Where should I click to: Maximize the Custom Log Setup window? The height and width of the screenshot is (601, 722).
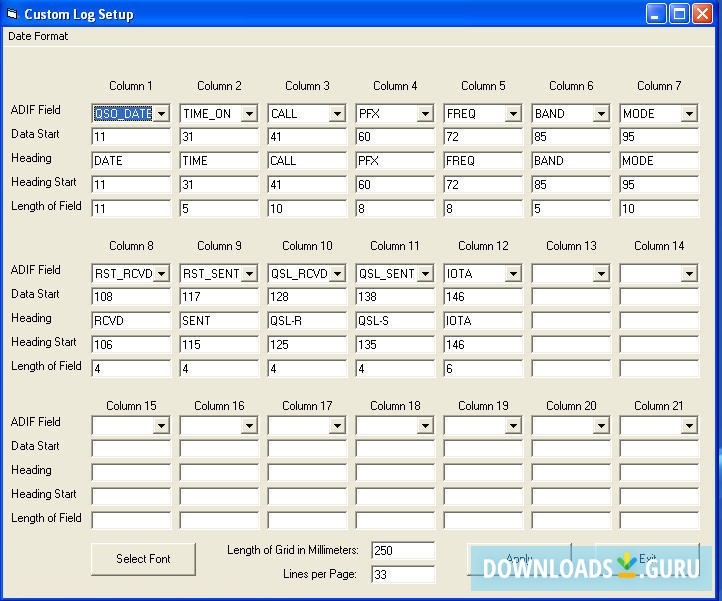tap(679, 14)
